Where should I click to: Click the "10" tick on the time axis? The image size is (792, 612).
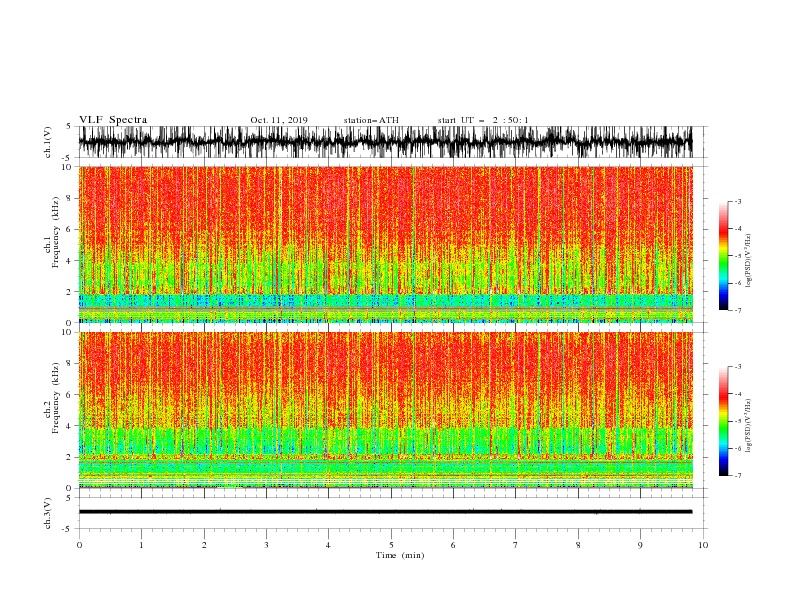point(703,545)
